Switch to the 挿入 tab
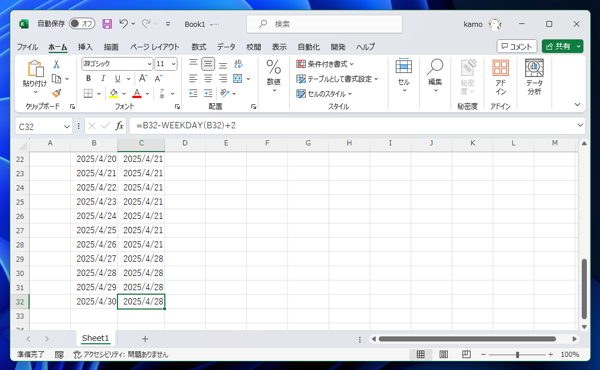600x370 pixels. pos(85,47)
